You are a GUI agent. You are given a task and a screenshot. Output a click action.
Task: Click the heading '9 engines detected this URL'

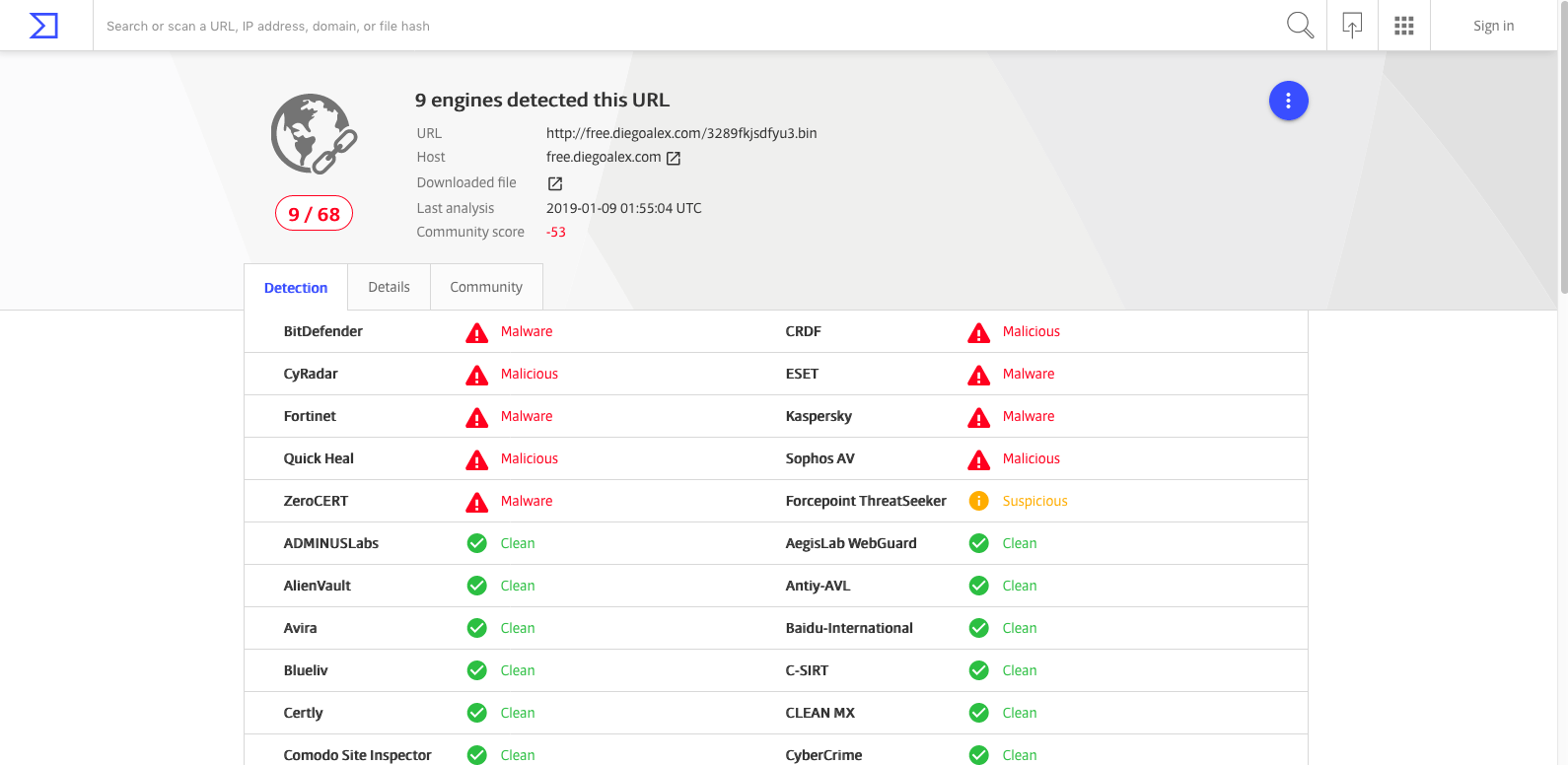(542, 100)
